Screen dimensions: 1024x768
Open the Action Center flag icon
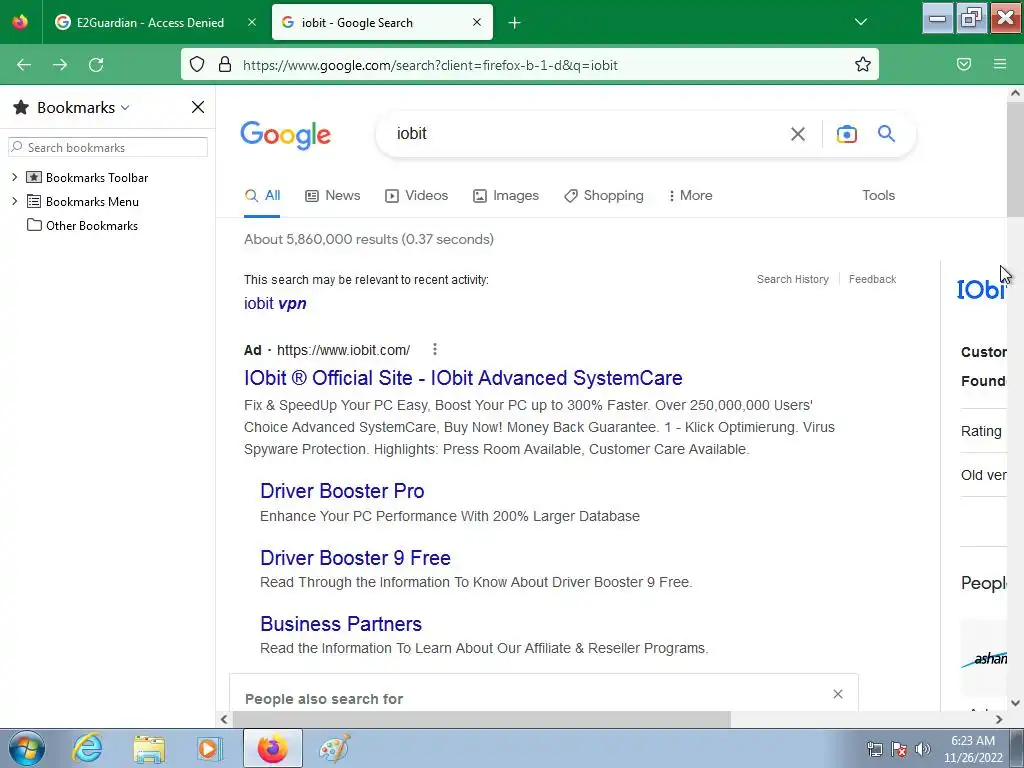click(899, 749)
